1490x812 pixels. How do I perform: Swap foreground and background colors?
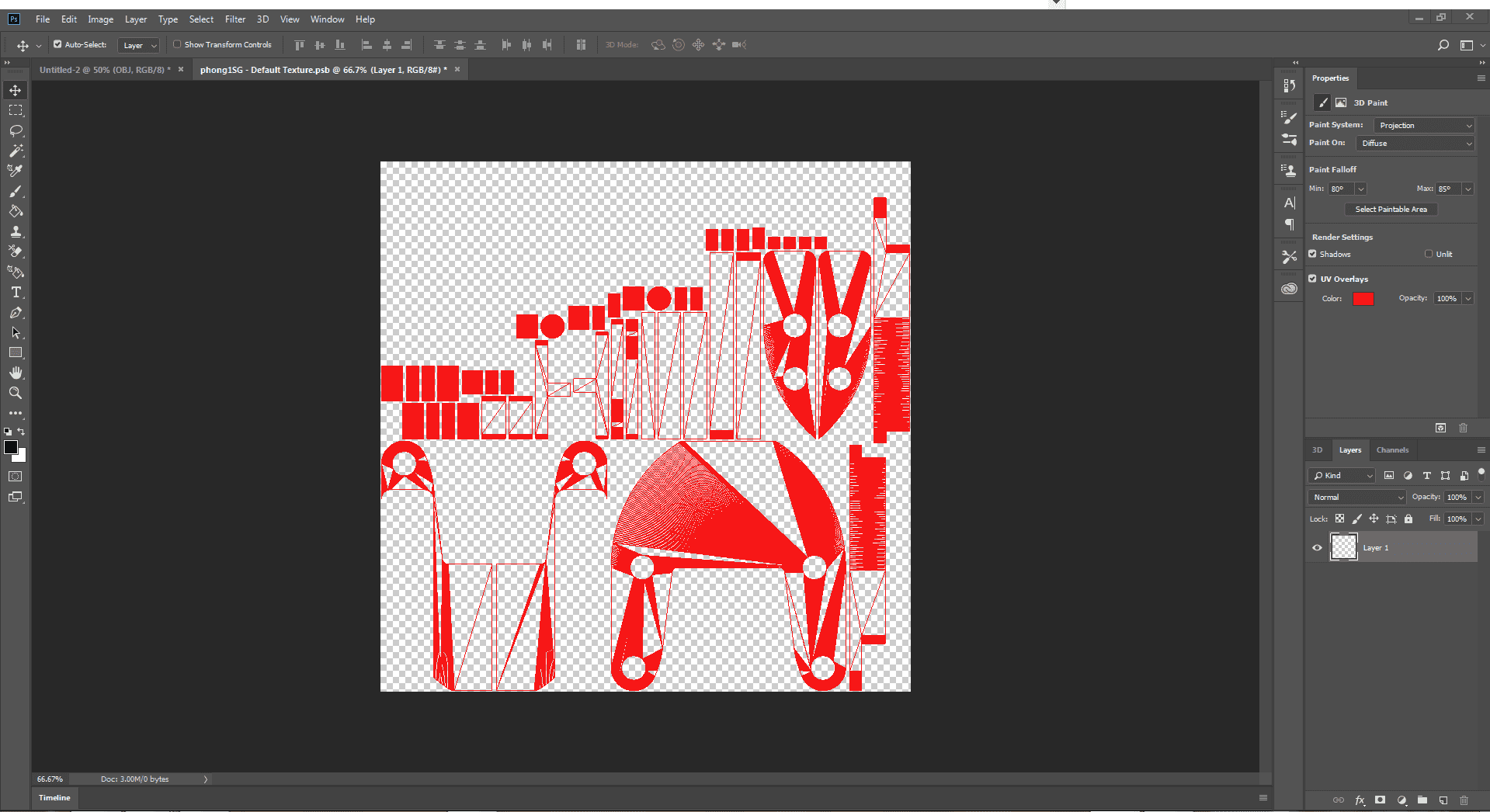tap(21, 432)
